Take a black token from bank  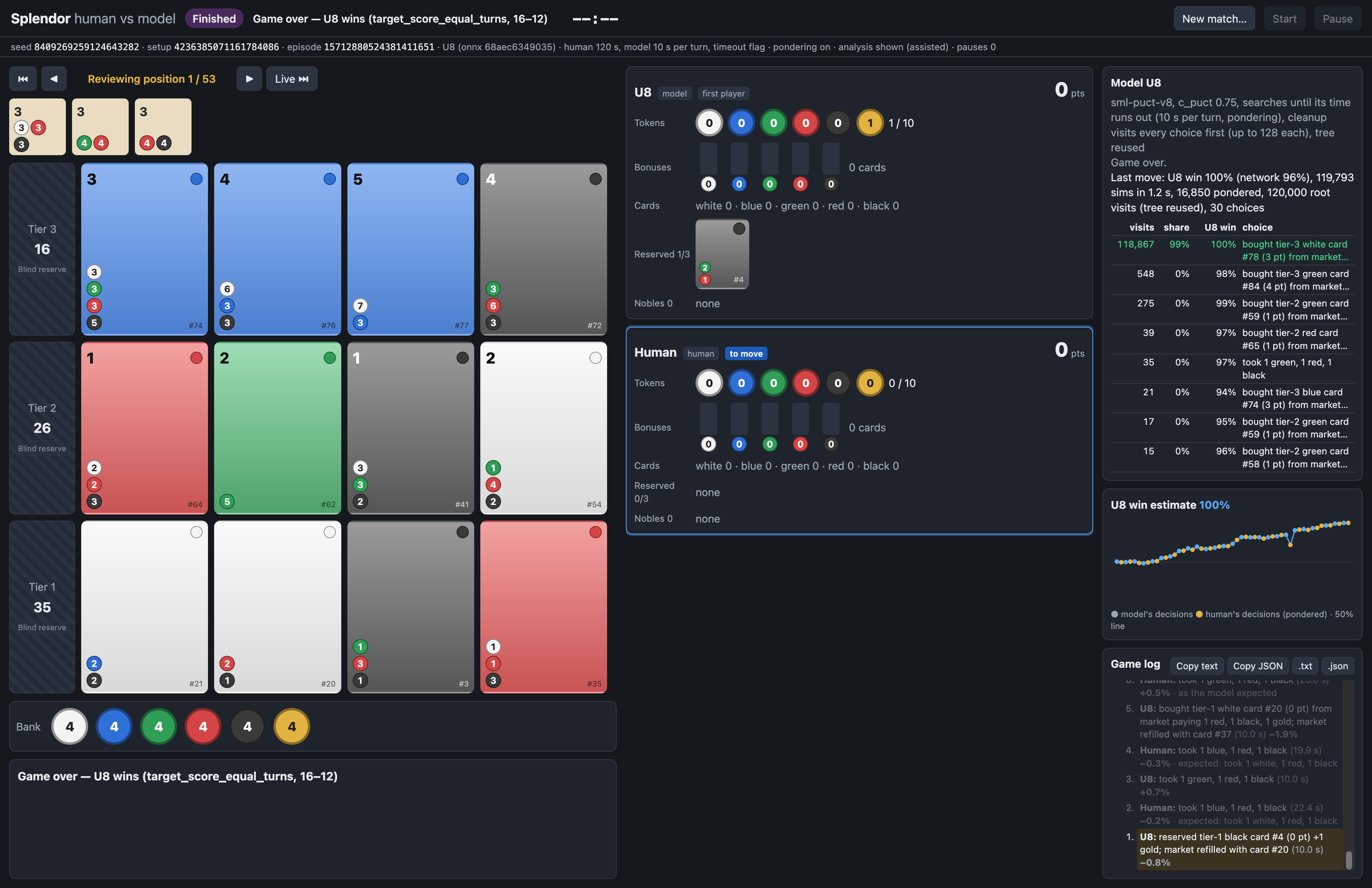[x=247, y=727]
